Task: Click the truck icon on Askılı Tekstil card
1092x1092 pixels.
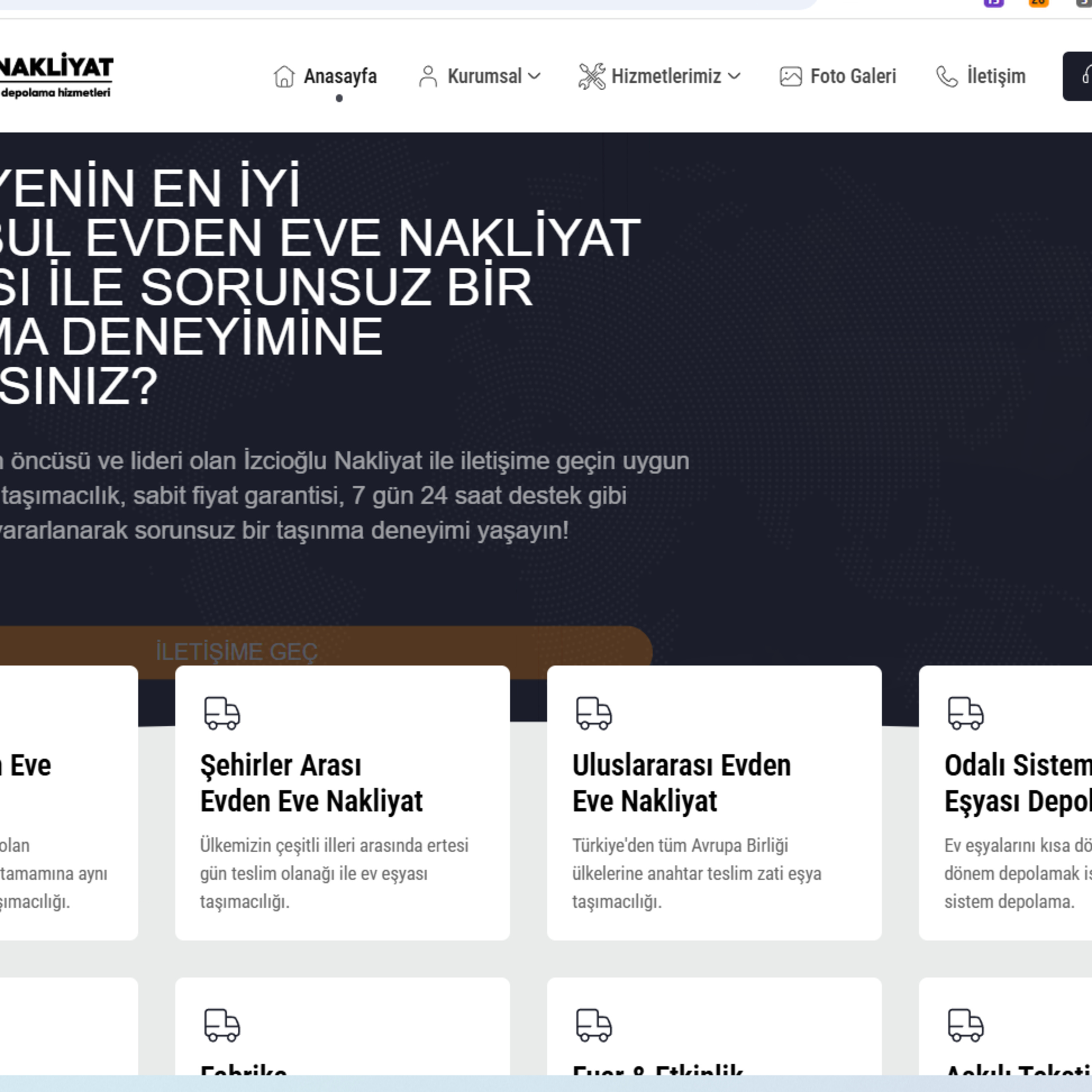Action: 965,1025
